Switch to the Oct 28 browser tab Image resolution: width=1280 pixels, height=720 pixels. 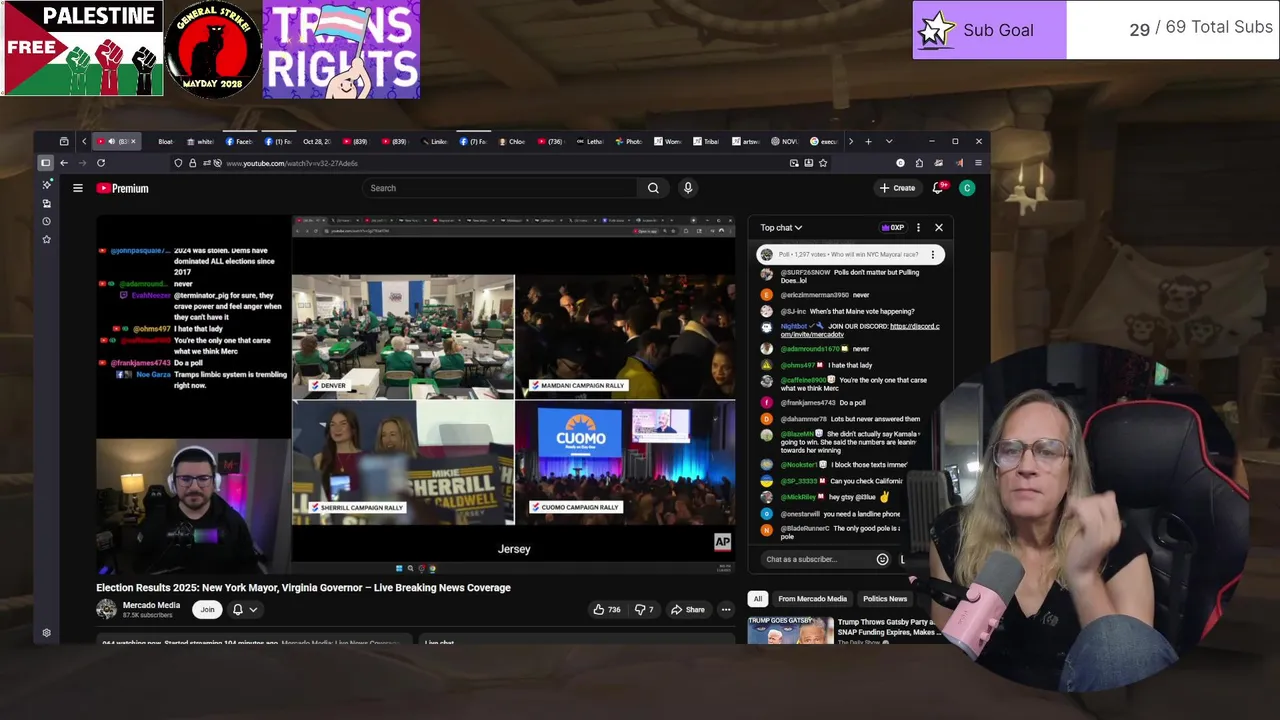(317, 141)
